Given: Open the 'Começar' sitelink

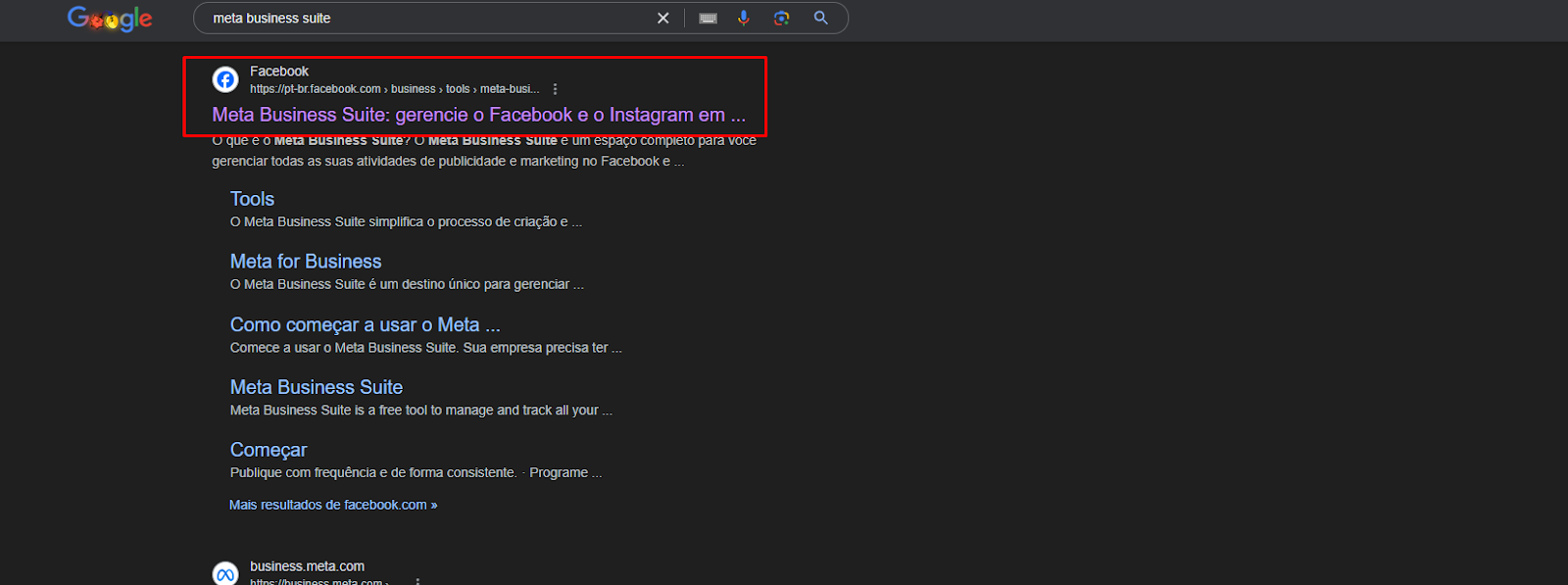Looking at the screenshot, I should tap(269, 450).
